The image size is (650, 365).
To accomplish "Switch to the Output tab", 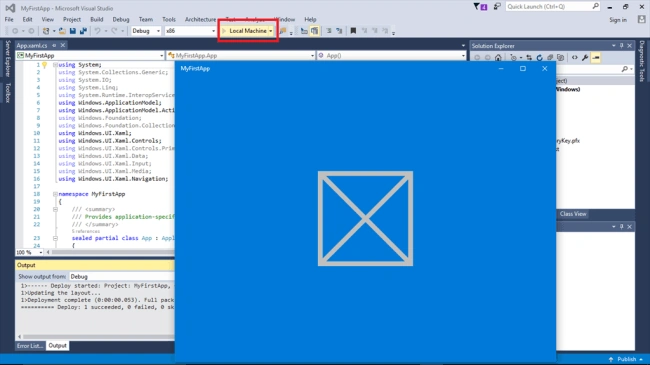I will point(57,346).
